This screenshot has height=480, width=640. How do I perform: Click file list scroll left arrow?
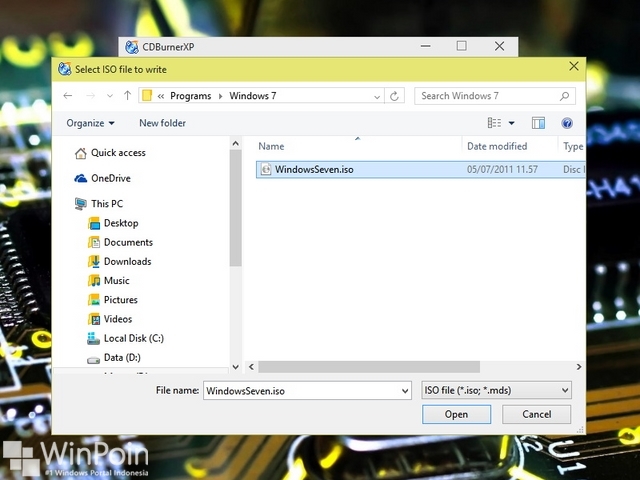(x=251, y=367)
